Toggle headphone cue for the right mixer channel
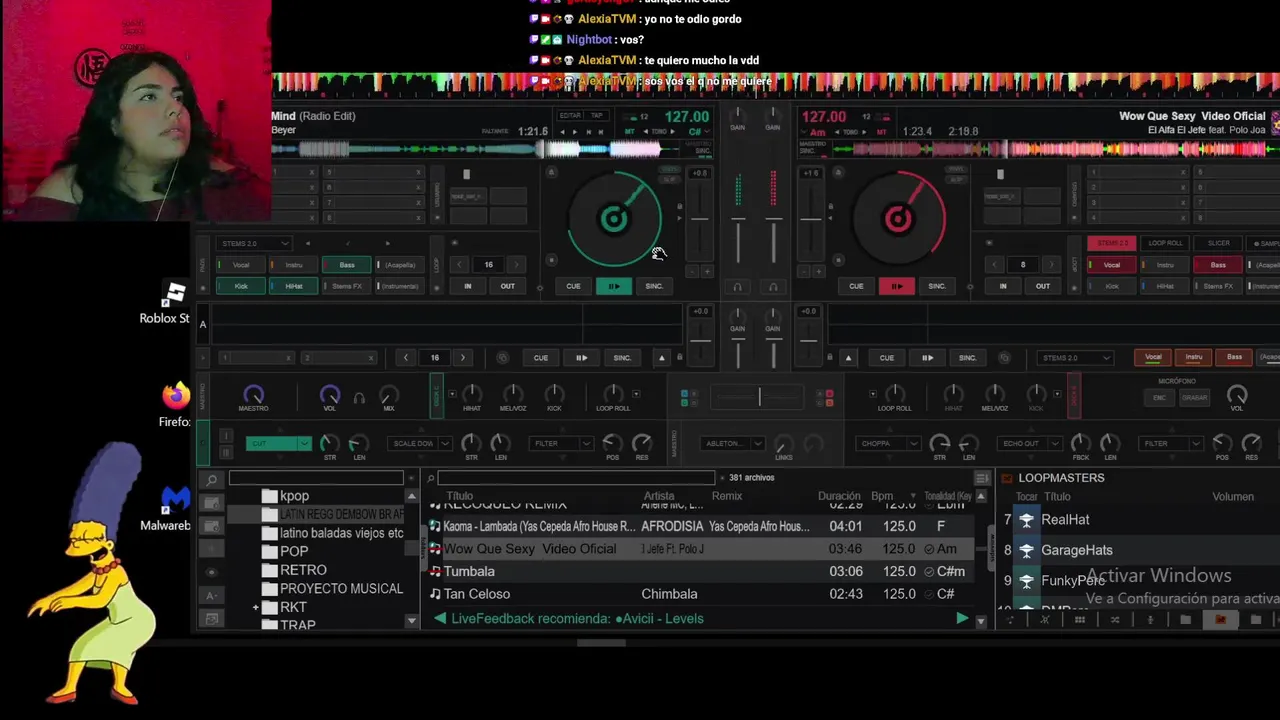1280x720 pixels. pos(773,287)
